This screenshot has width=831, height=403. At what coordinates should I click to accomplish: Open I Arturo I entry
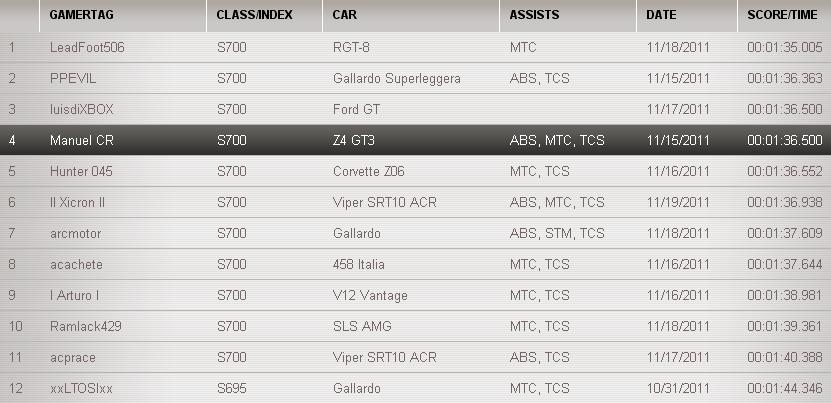[74, 295]
